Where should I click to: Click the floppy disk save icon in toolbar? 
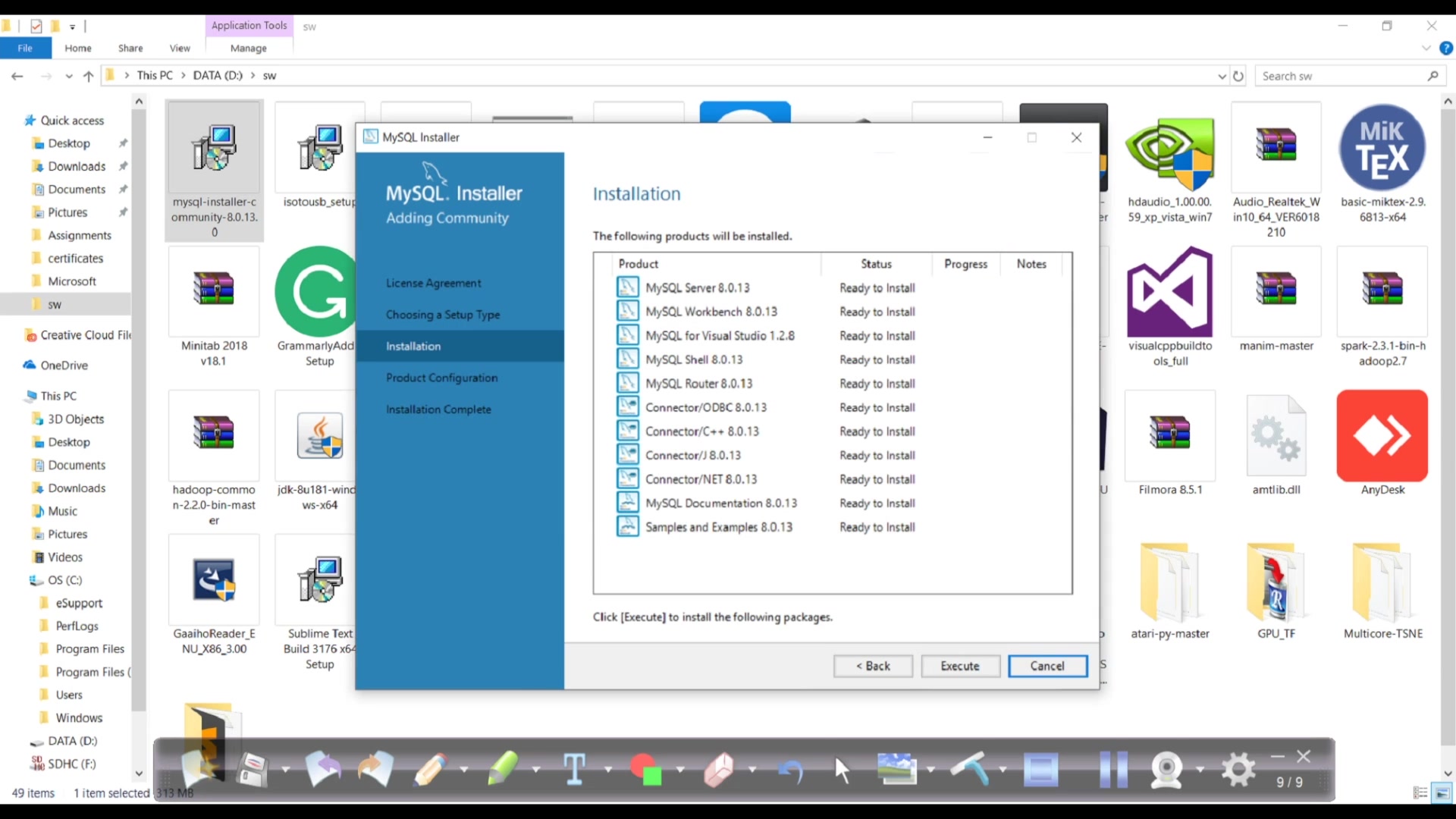[x=253, y=768]
